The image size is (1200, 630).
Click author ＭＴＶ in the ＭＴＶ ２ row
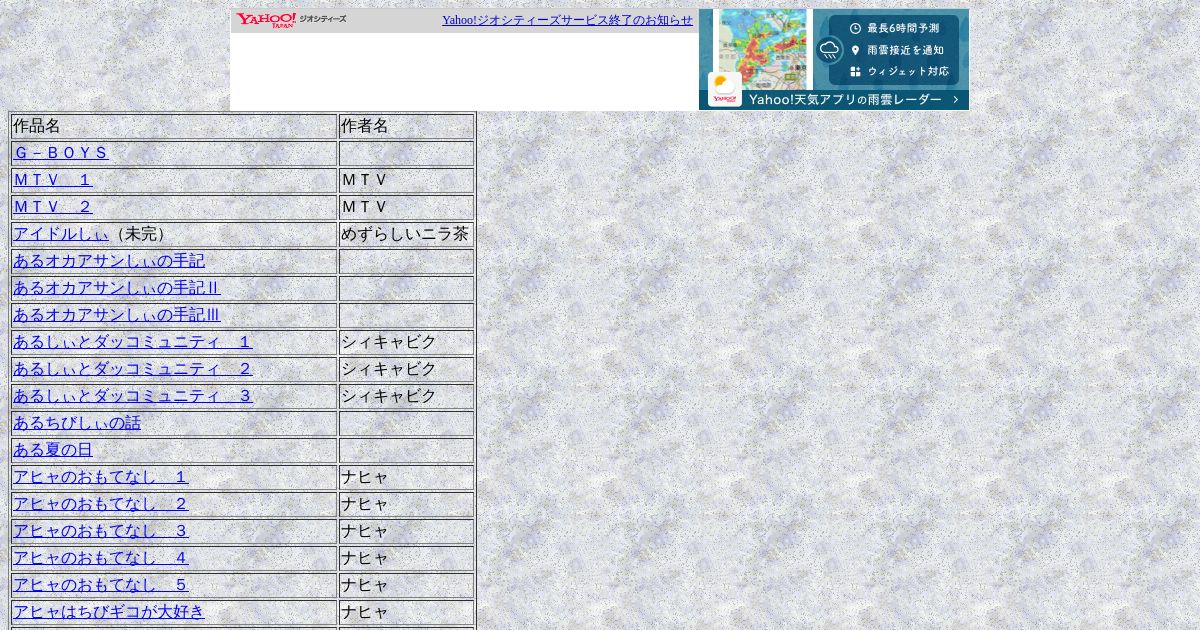[x=365, y=207]
